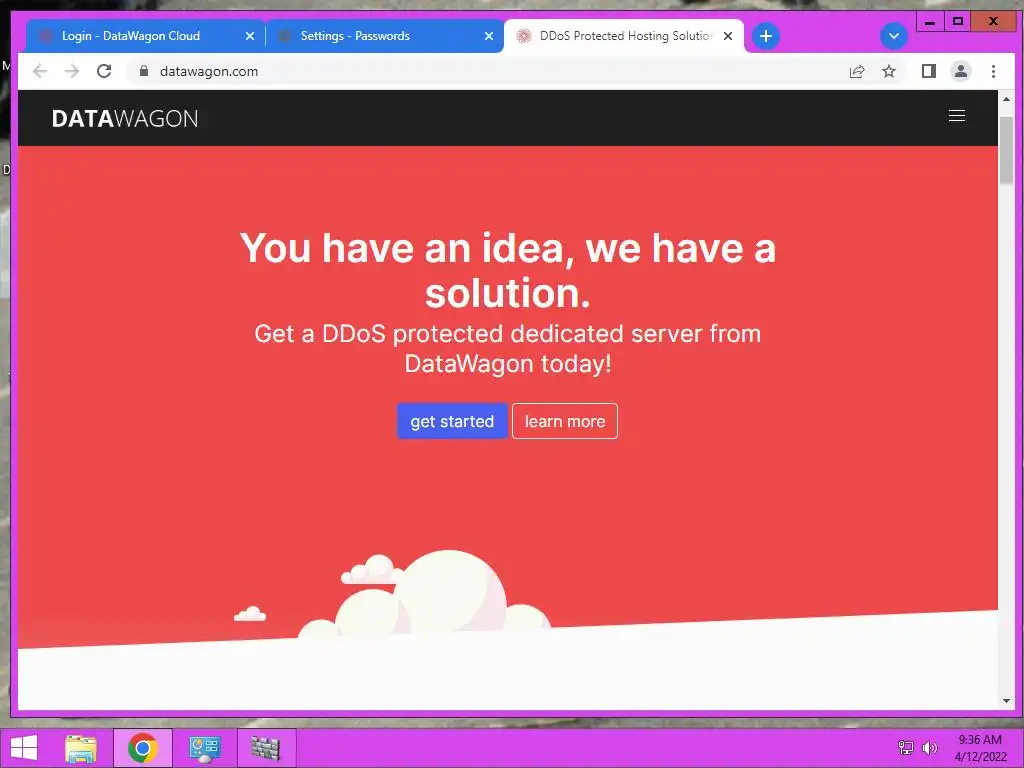Open Chrome three-dot menu
The width and height of the screenshot is (1024, 768).
[x=993, y=71]
